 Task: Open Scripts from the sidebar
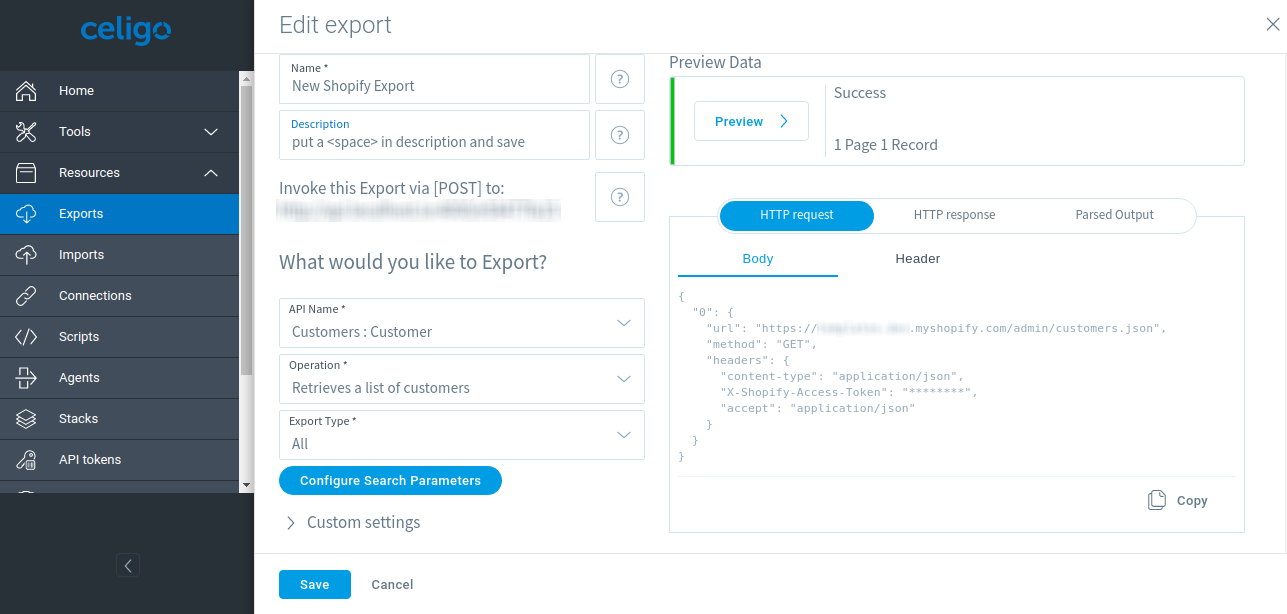coord(119,337)
